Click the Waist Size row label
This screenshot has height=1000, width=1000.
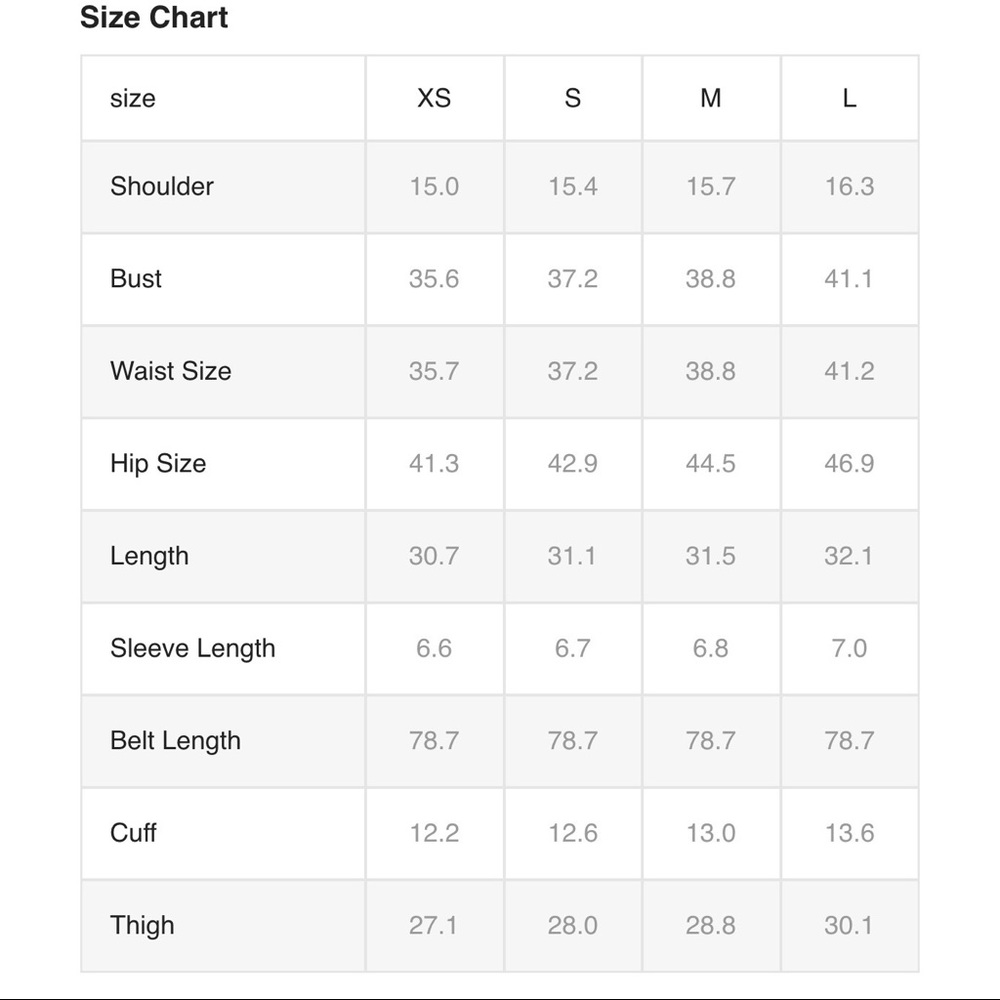pos(171,371)
